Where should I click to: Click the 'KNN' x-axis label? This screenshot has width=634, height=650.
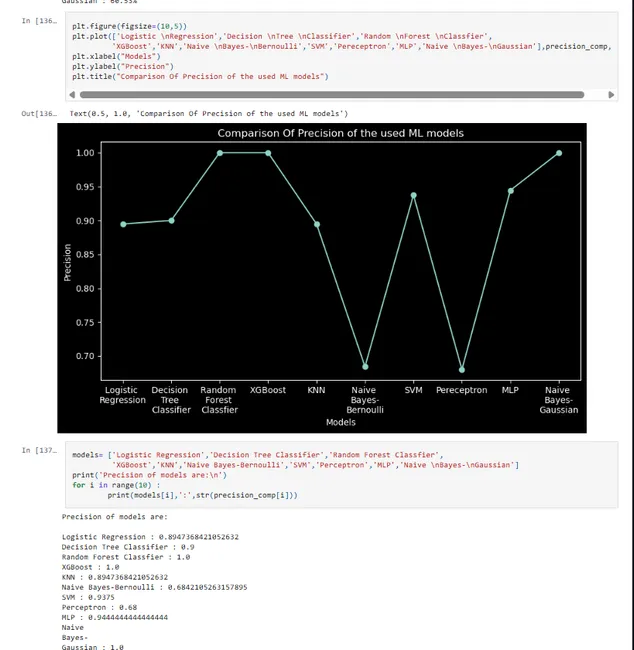pos(316,390)
